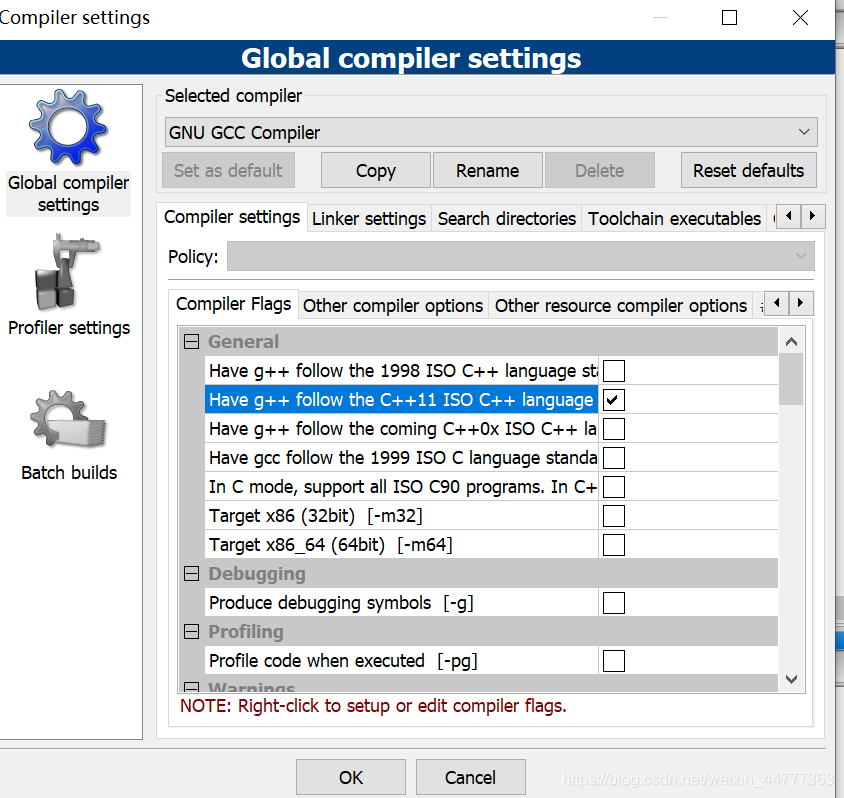Open Profiler settings caliper icon
The image size is (844, 798).
67,272
